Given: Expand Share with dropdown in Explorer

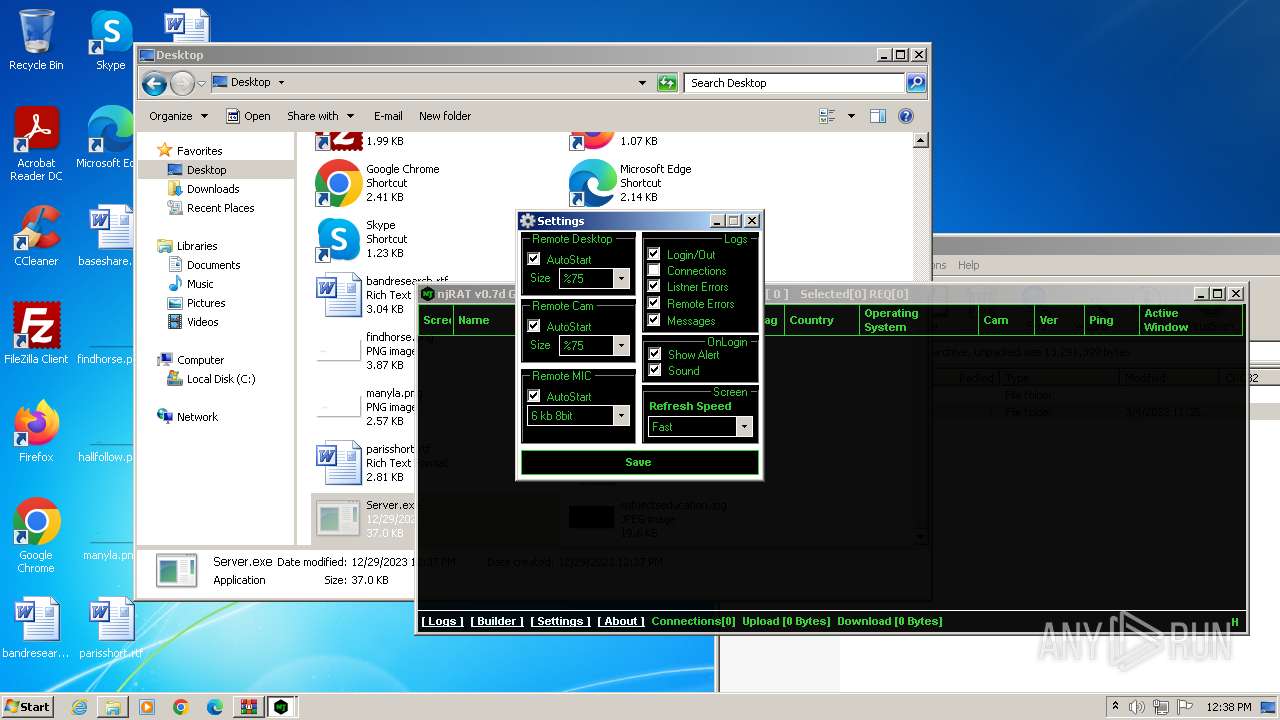Looking at the screenshot, I should tap(320, 116).
